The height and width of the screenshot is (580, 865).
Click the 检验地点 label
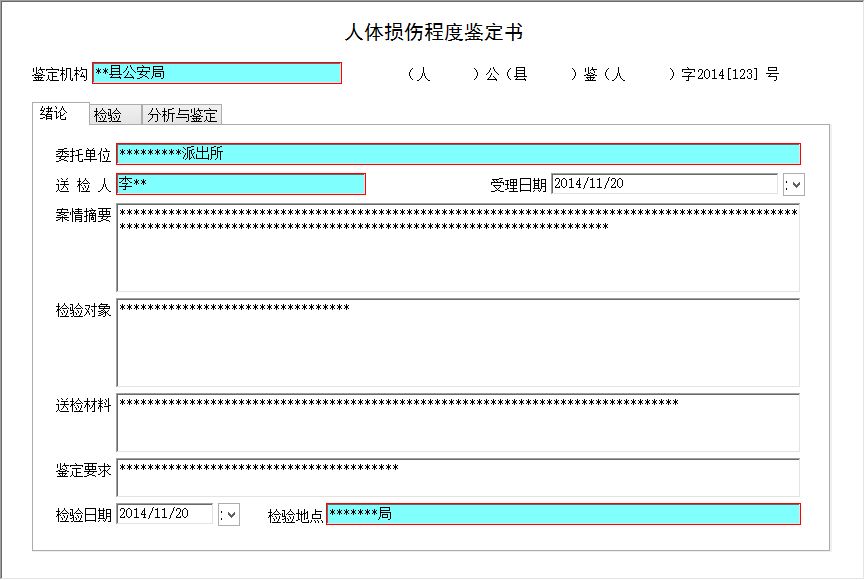[295, 516]
